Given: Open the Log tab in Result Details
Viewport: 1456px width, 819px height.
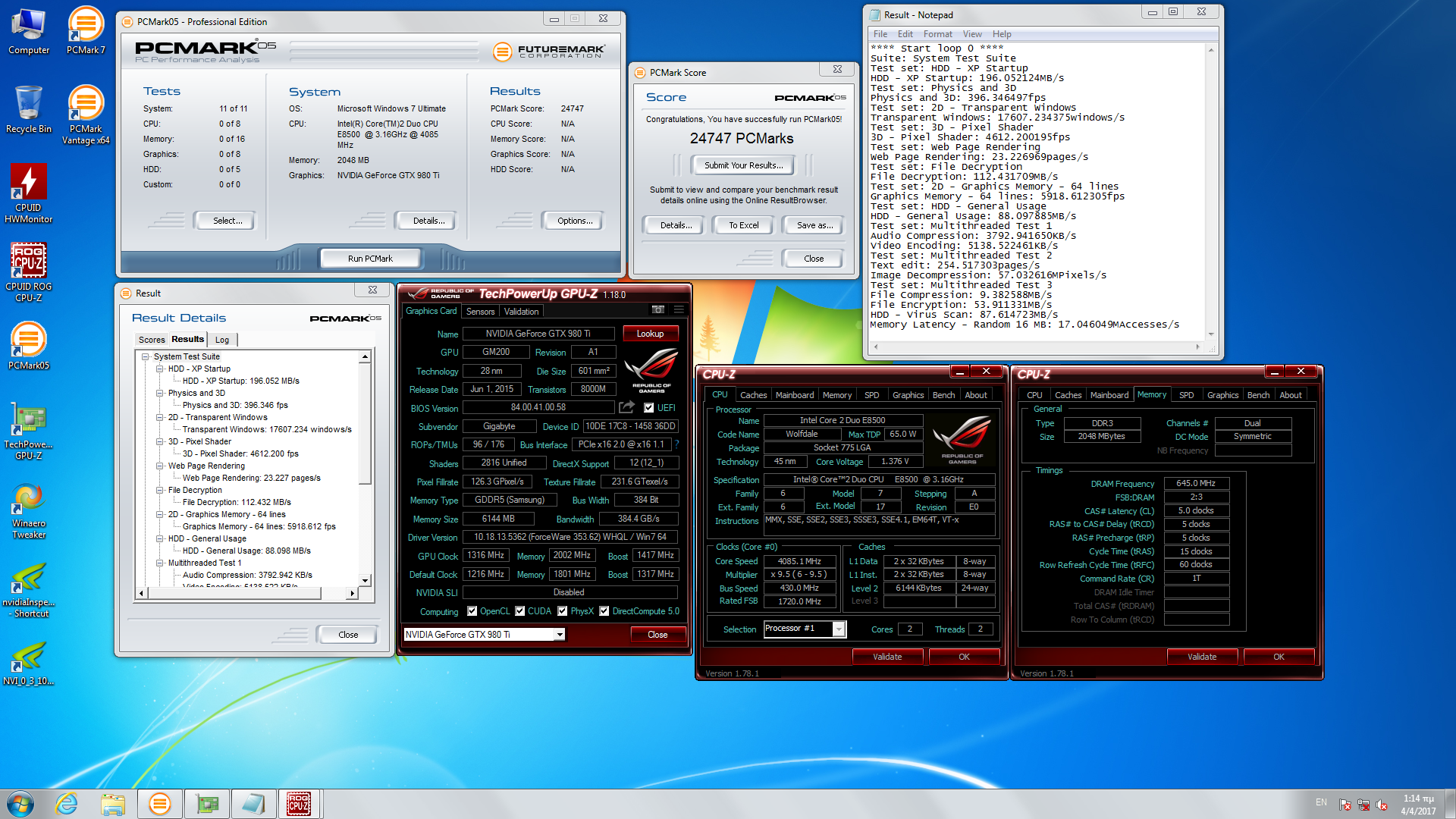Looking at the screenshot, I should coord(222,340).
